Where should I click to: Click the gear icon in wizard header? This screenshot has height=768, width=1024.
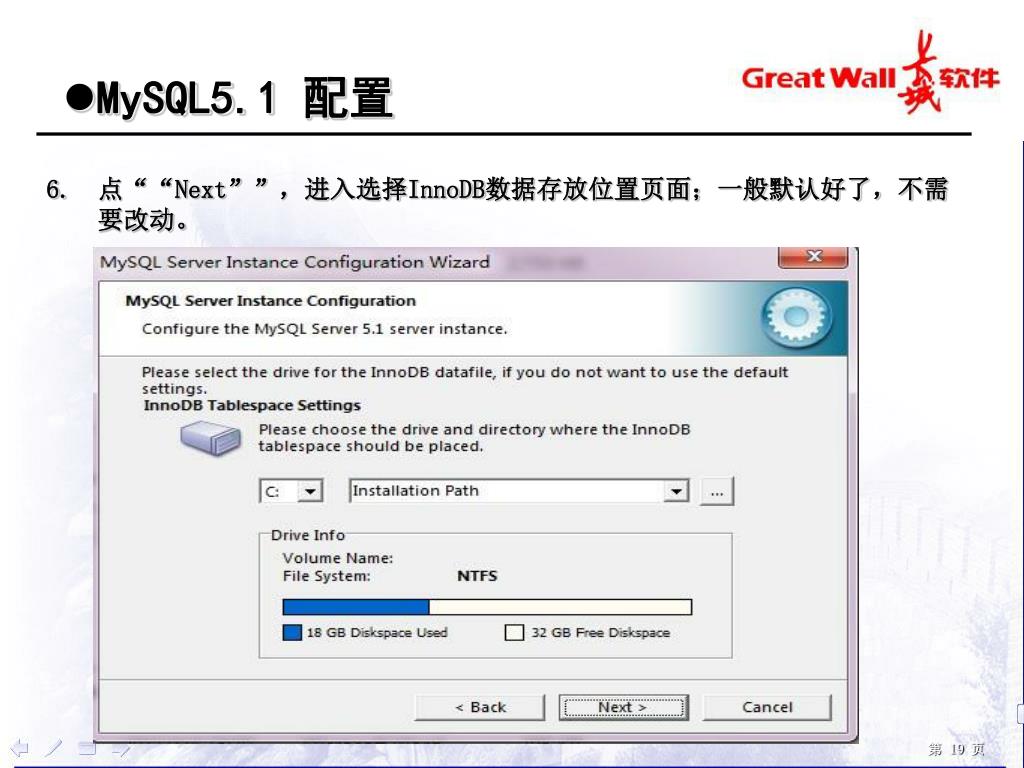[x=797, y=318]
